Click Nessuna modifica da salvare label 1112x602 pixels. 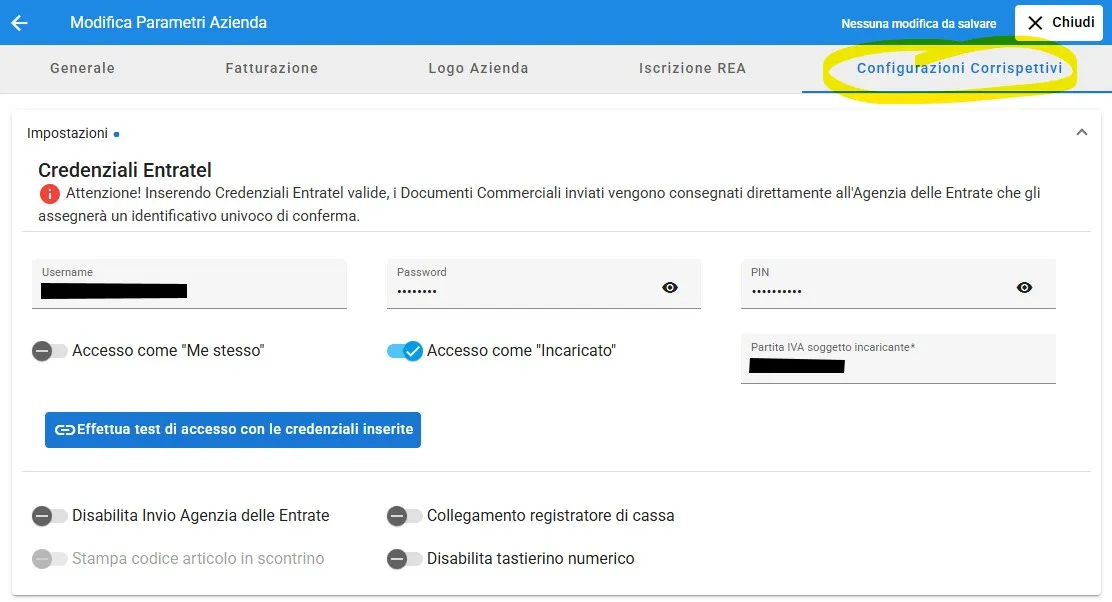(918, 23)
